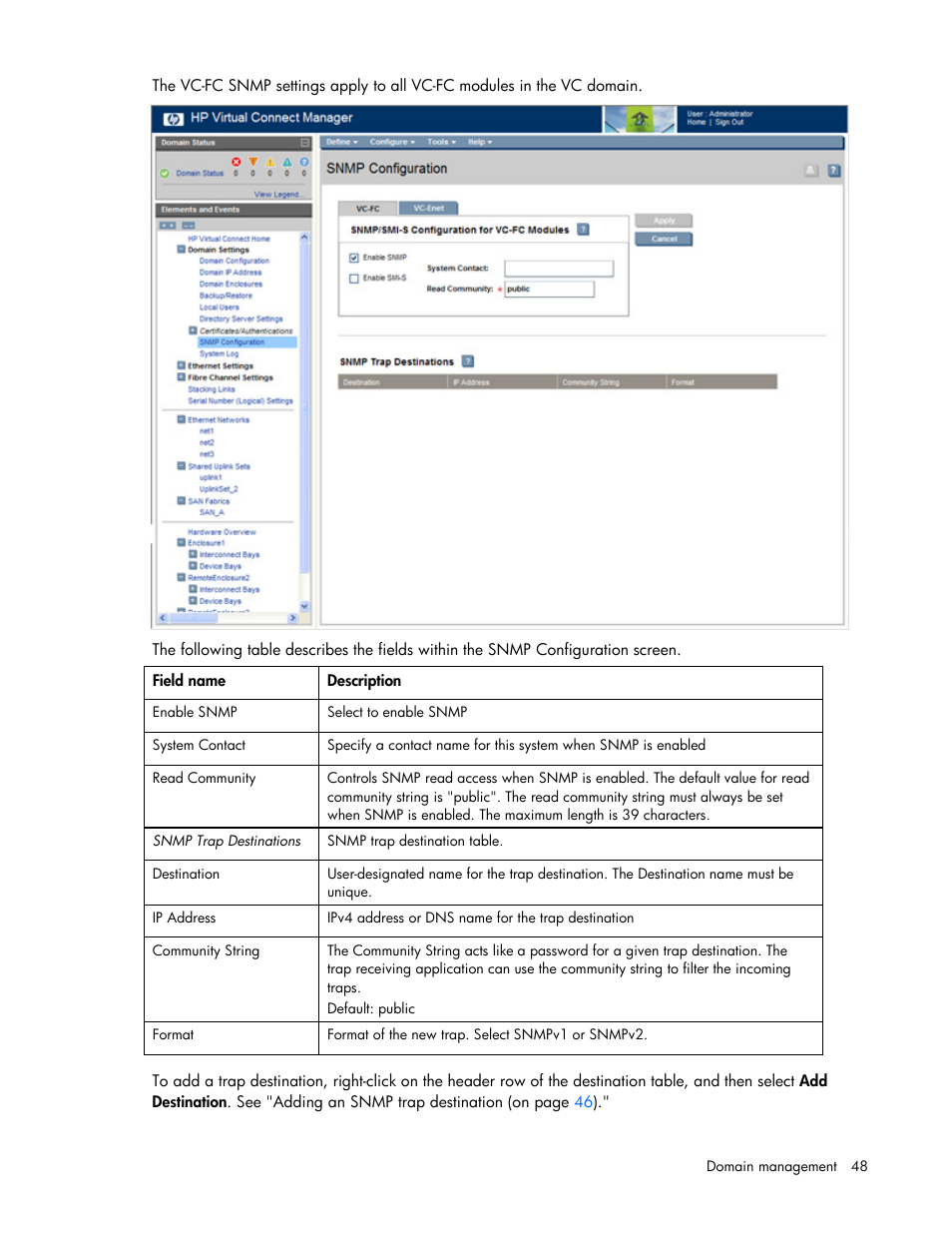This screenshot has width=952, height=1233.
Task: Click the HP logo icon
Action: pyautogui.click(x=174, y=119)
